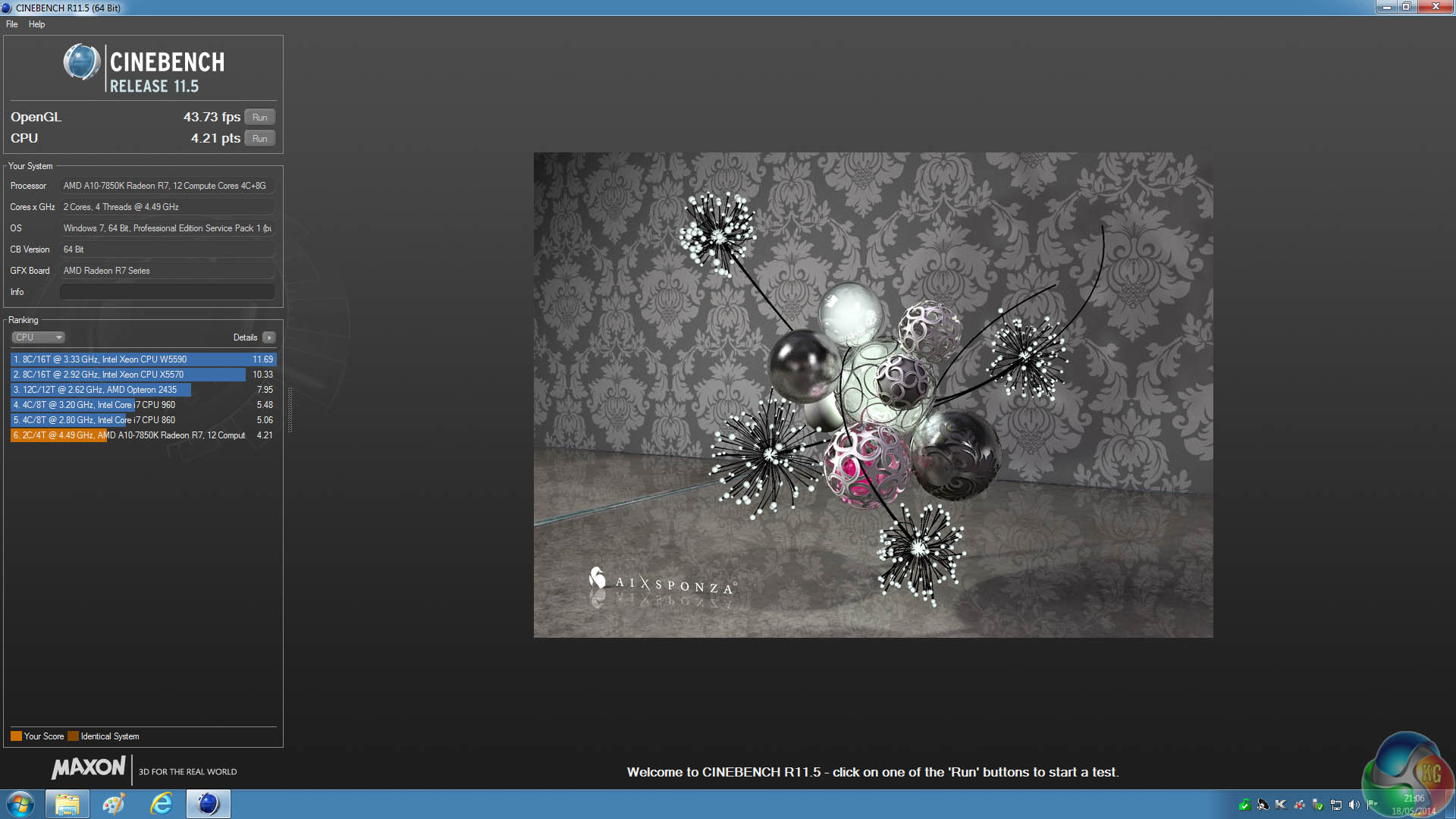
Task: Click the Cinebench taskbar icon
Action: [209, 804]
